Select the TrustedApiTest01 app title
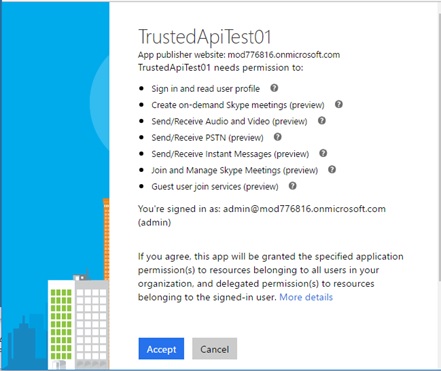The width and height of the screenshot is (441, 371). point(205,37)
